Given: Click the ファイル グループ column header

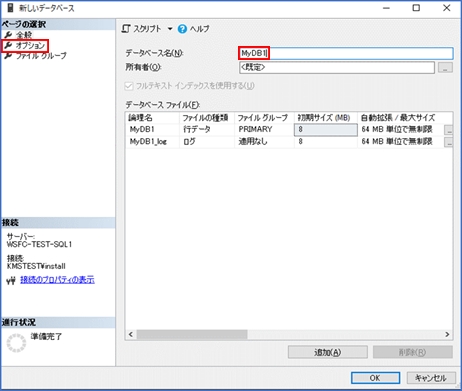Looking at the screenshot, I should 264,118.
